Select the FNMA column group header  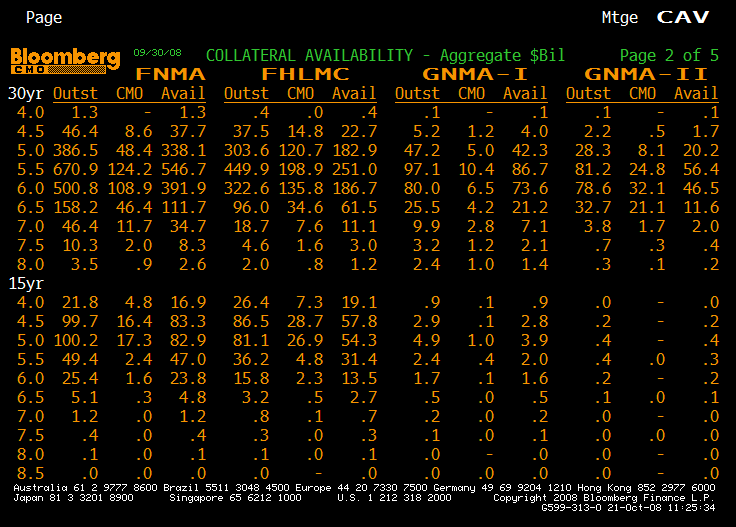[170, 74]
